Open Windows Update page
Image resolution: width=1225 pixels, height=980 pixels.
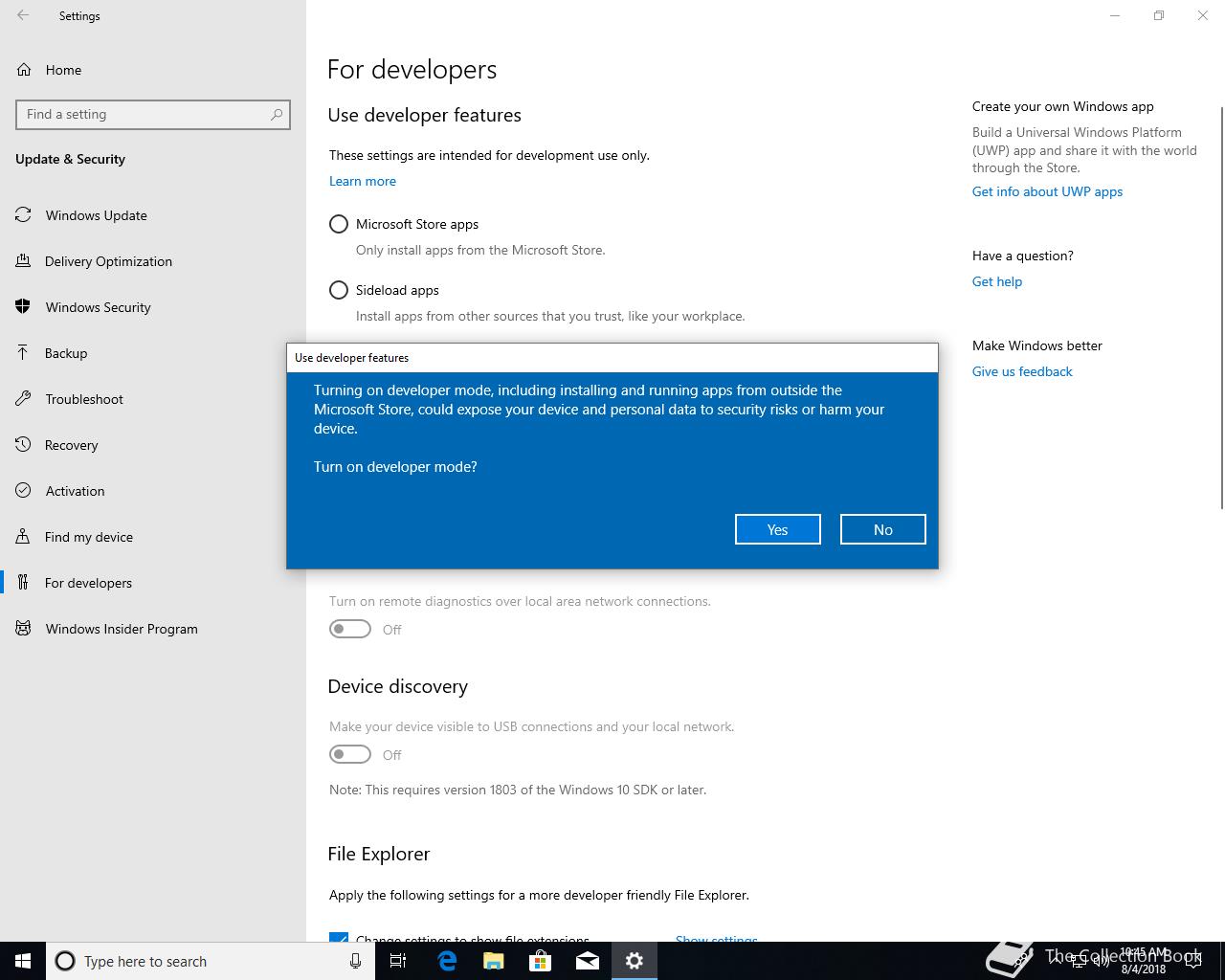(x=153, y=215)
